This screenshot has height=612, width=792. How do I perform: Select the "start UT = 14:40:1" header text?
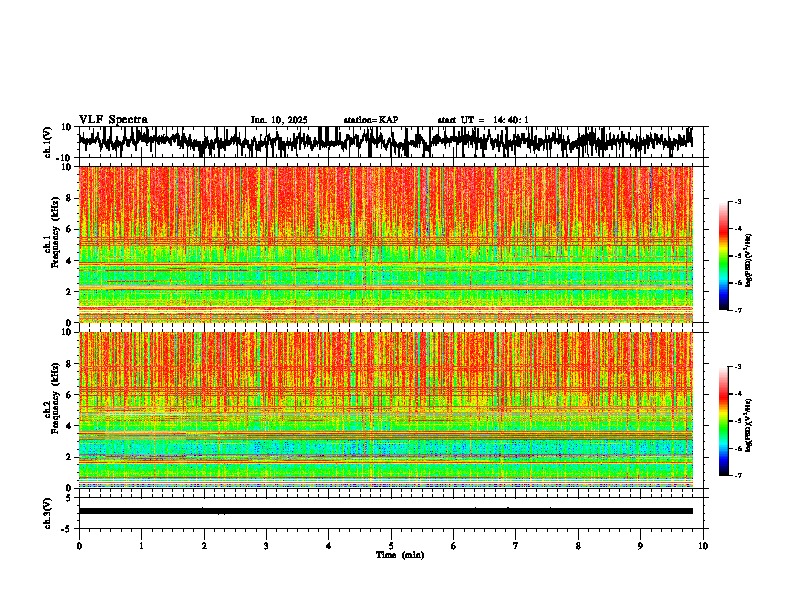pyautogui.click(x=483, y=120)
